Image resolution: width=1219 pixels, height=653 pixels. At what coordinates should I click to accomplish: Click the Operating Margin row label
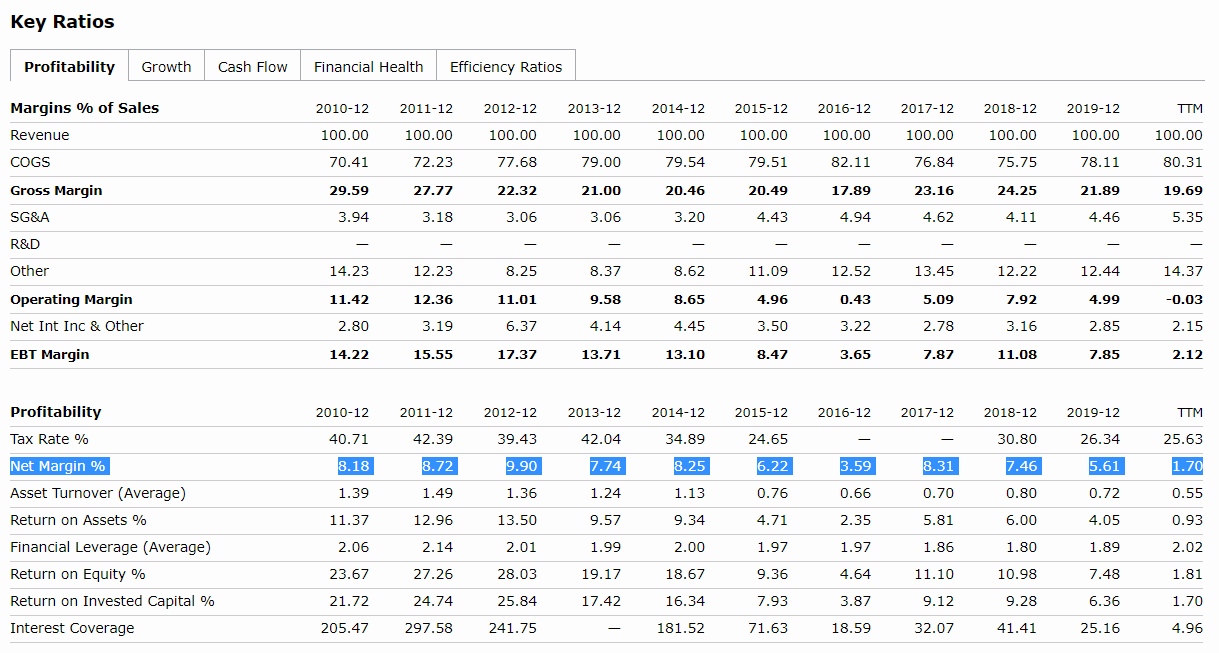pyautogui.click(x=71, y=299)
